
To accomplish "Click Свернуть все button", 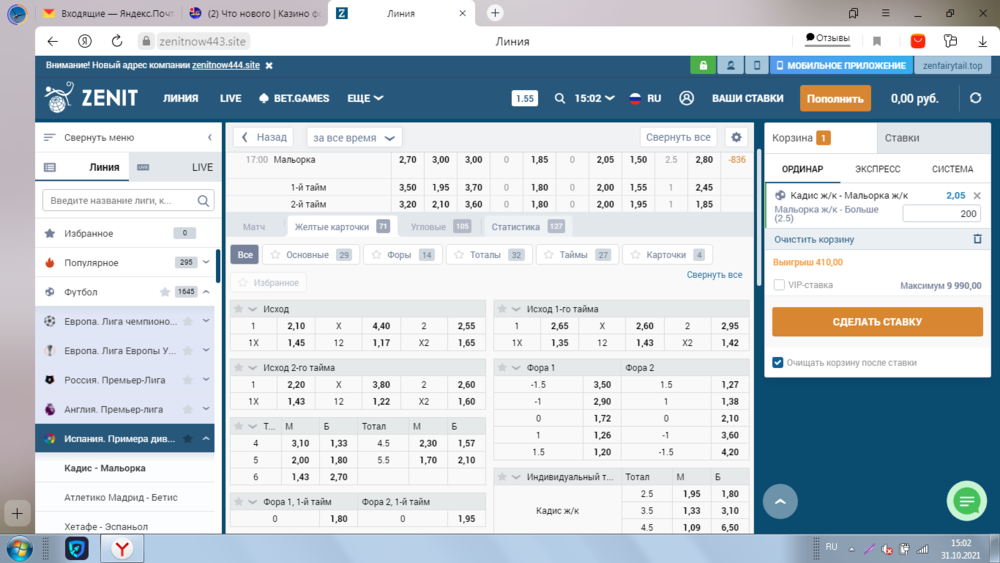I will coord(678,137).
